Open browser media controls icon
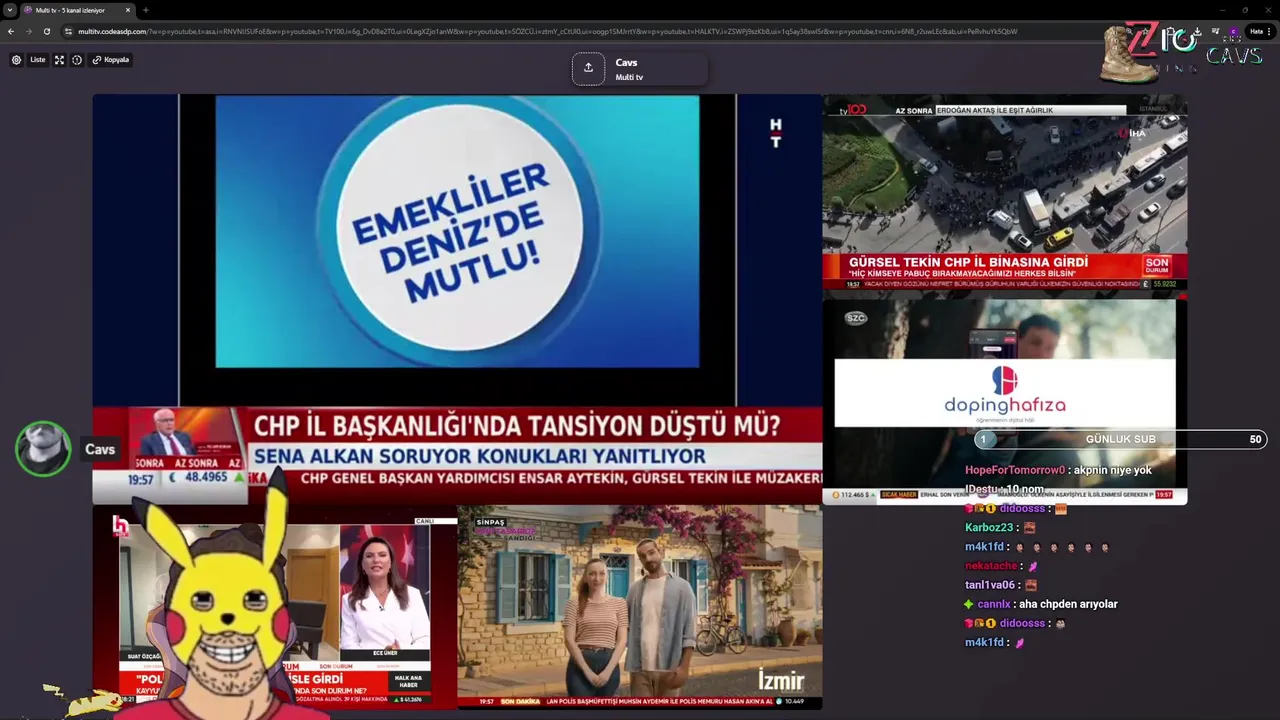This screenshot has width=1280, height=720. [1216, 31]
